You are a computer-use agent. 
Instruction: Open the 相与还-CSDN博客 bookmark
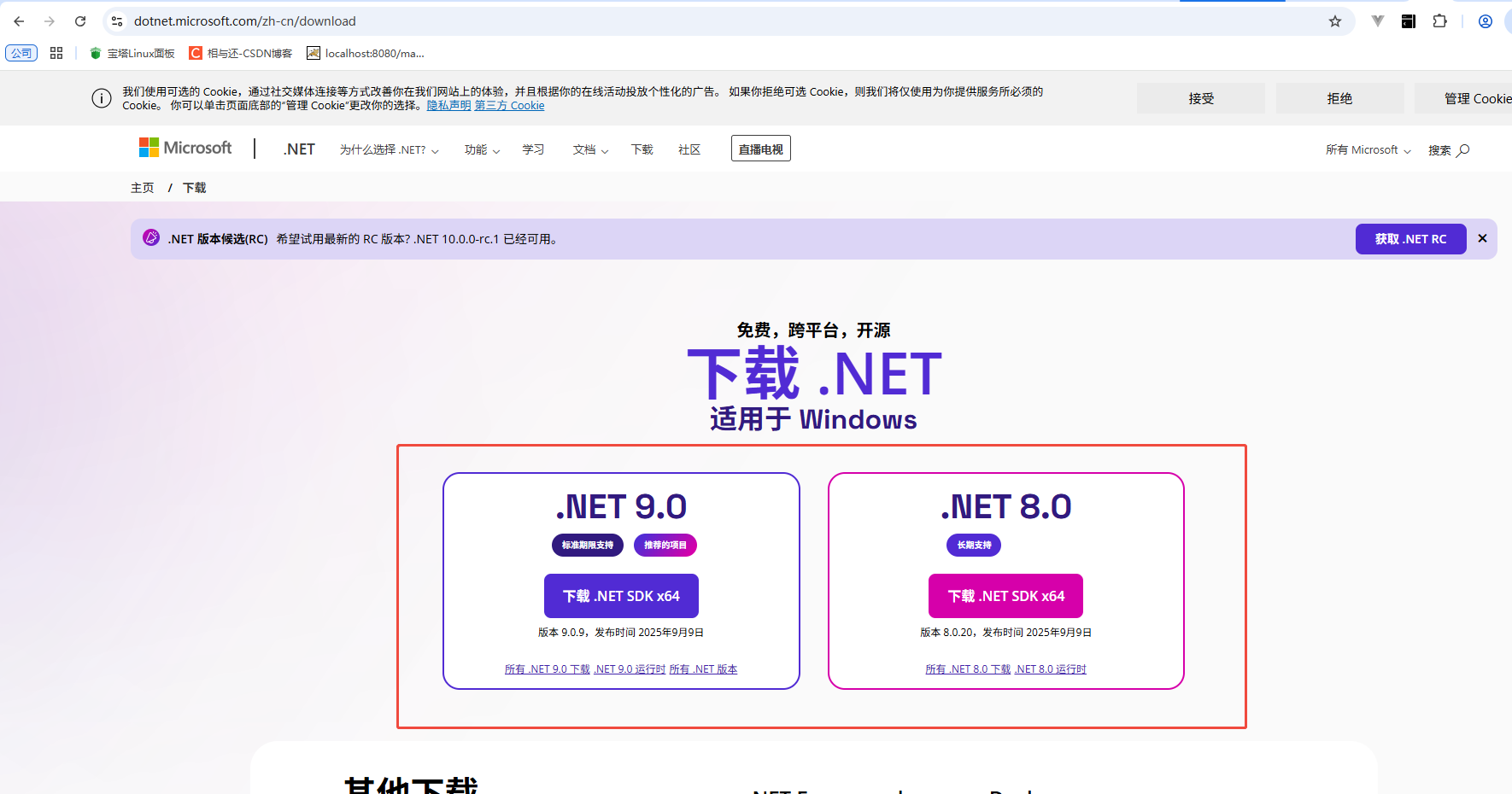tap(241, 53)
